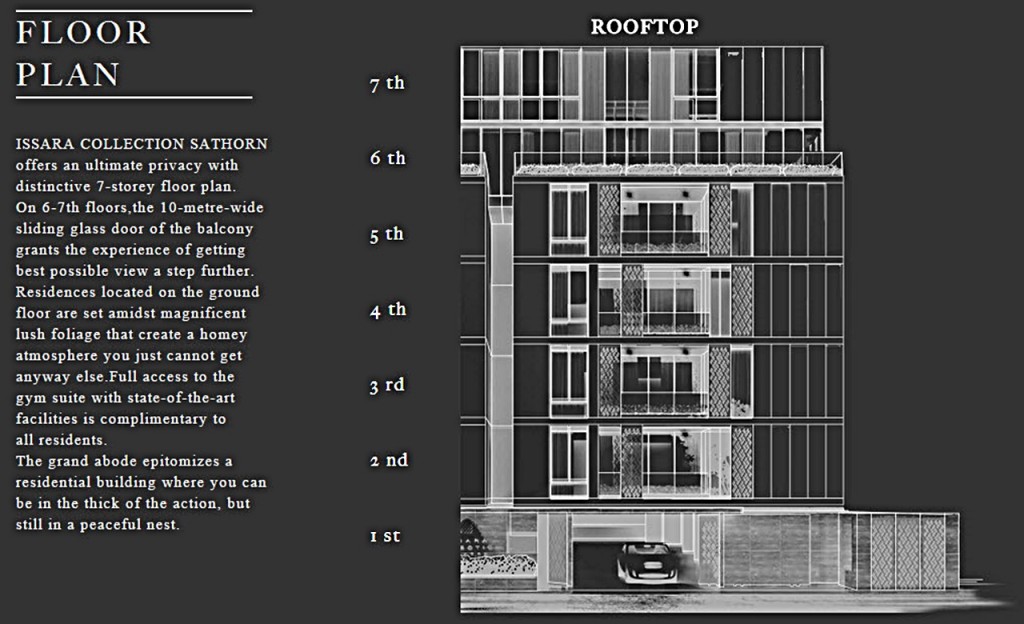
Task: Click the 2 nd floor label
Action: [388, 461]
